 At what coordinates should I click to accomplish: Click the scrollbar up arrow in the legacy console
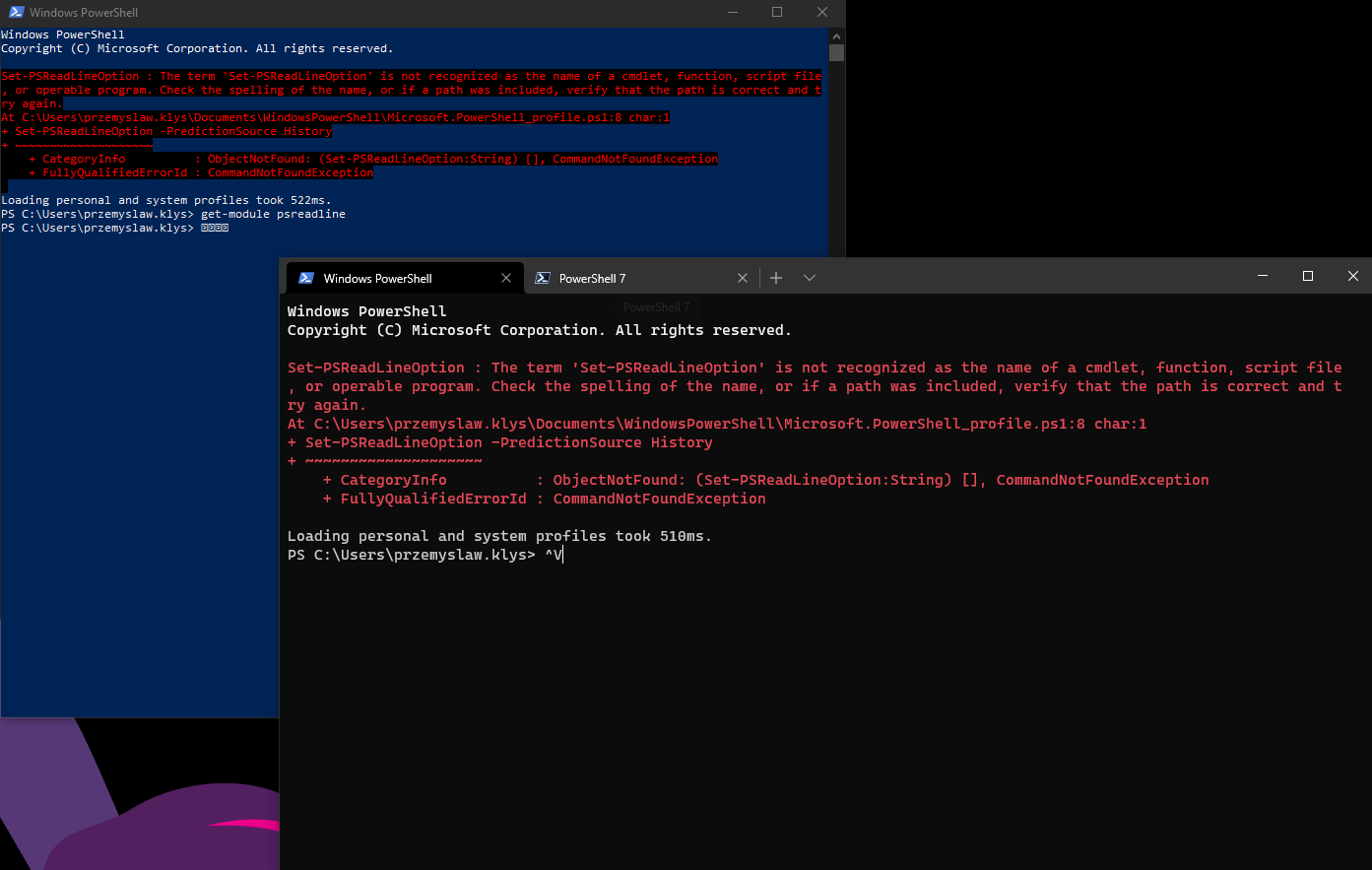(836, 34)
